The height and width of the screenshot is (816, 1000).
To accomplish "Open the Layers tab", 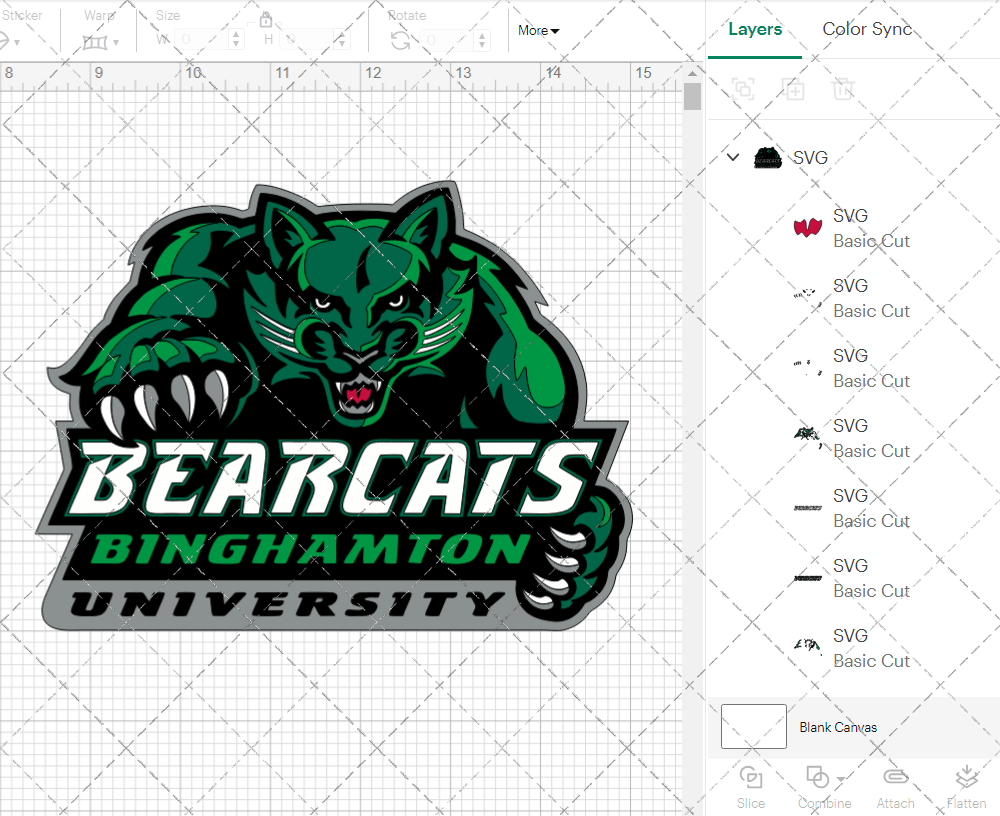I will click(755, 29).
